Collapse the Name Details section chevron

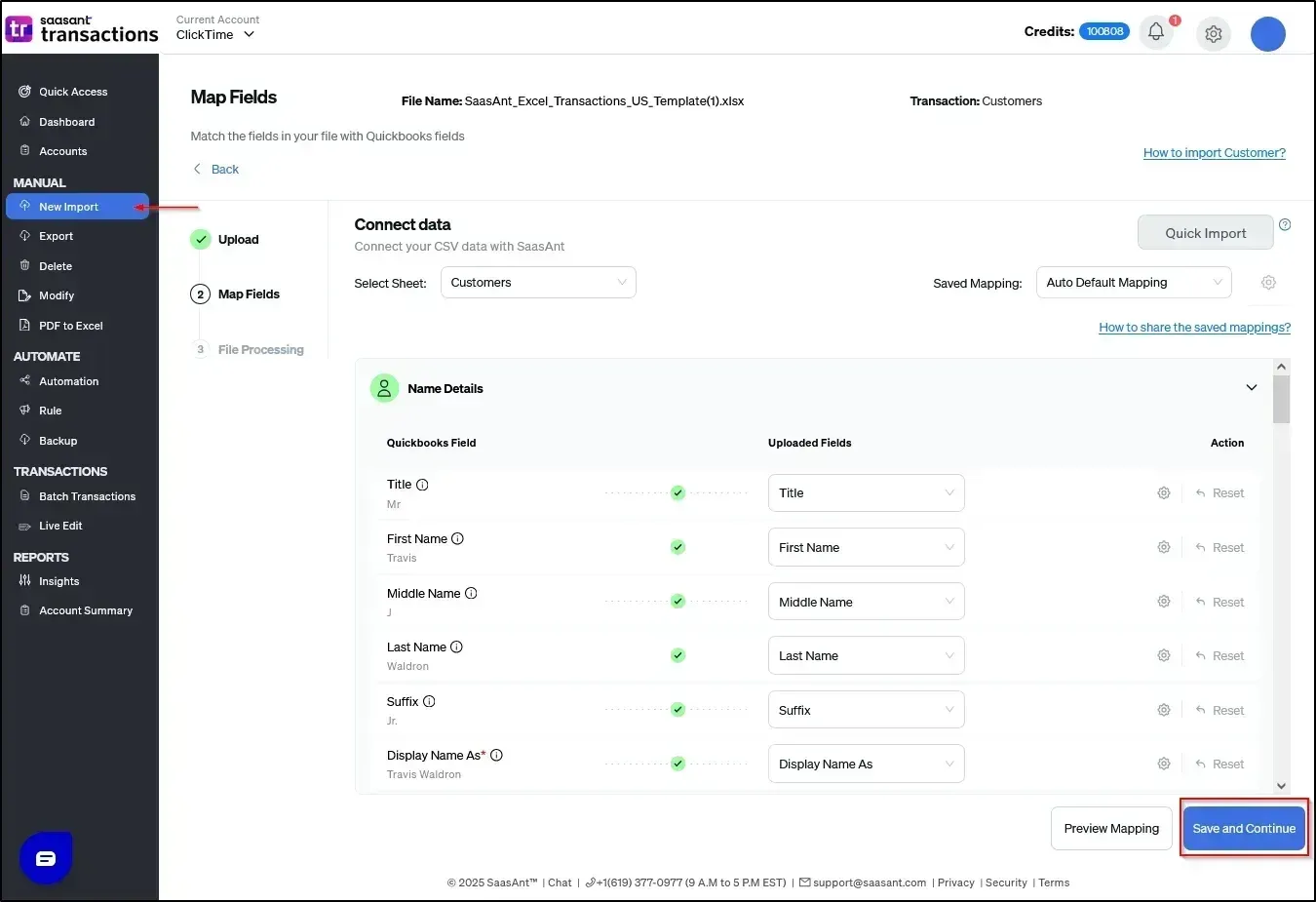(1252, 388)
